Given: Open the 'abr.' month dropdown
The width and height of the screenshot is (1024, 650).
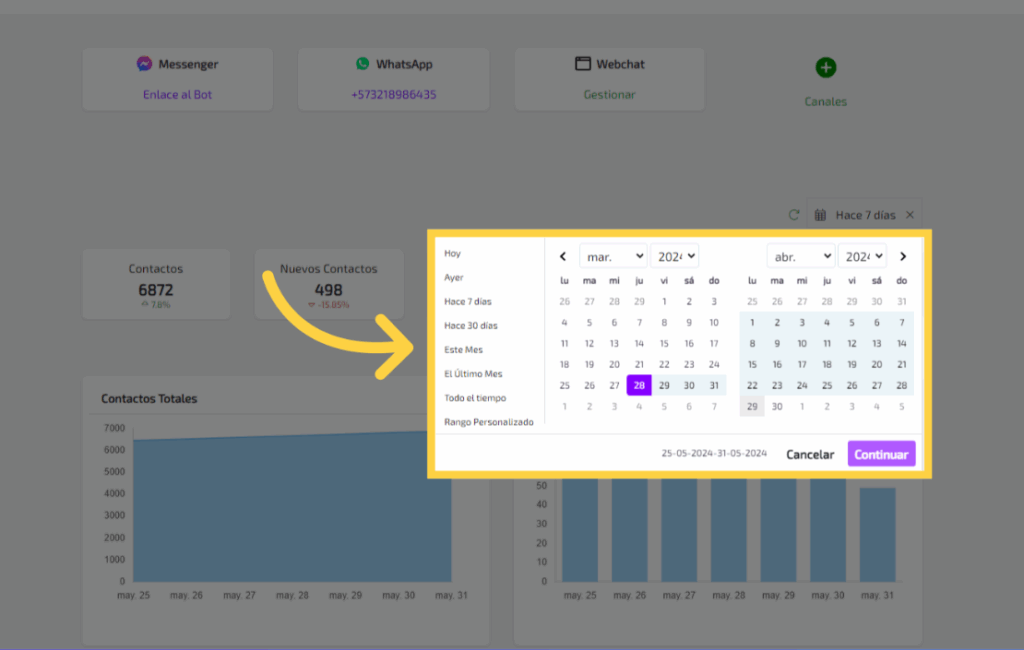Looking at the screenshot, I should click(x=800, y=256).
